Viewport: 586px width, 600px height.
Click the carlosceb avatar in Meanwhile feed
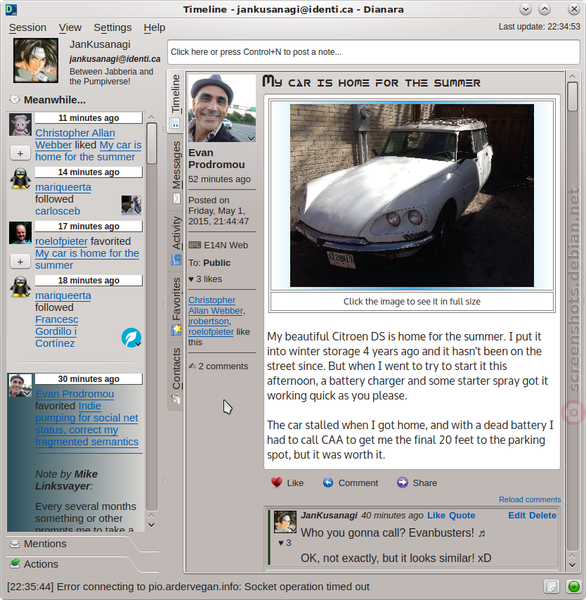tap(131, 205)
